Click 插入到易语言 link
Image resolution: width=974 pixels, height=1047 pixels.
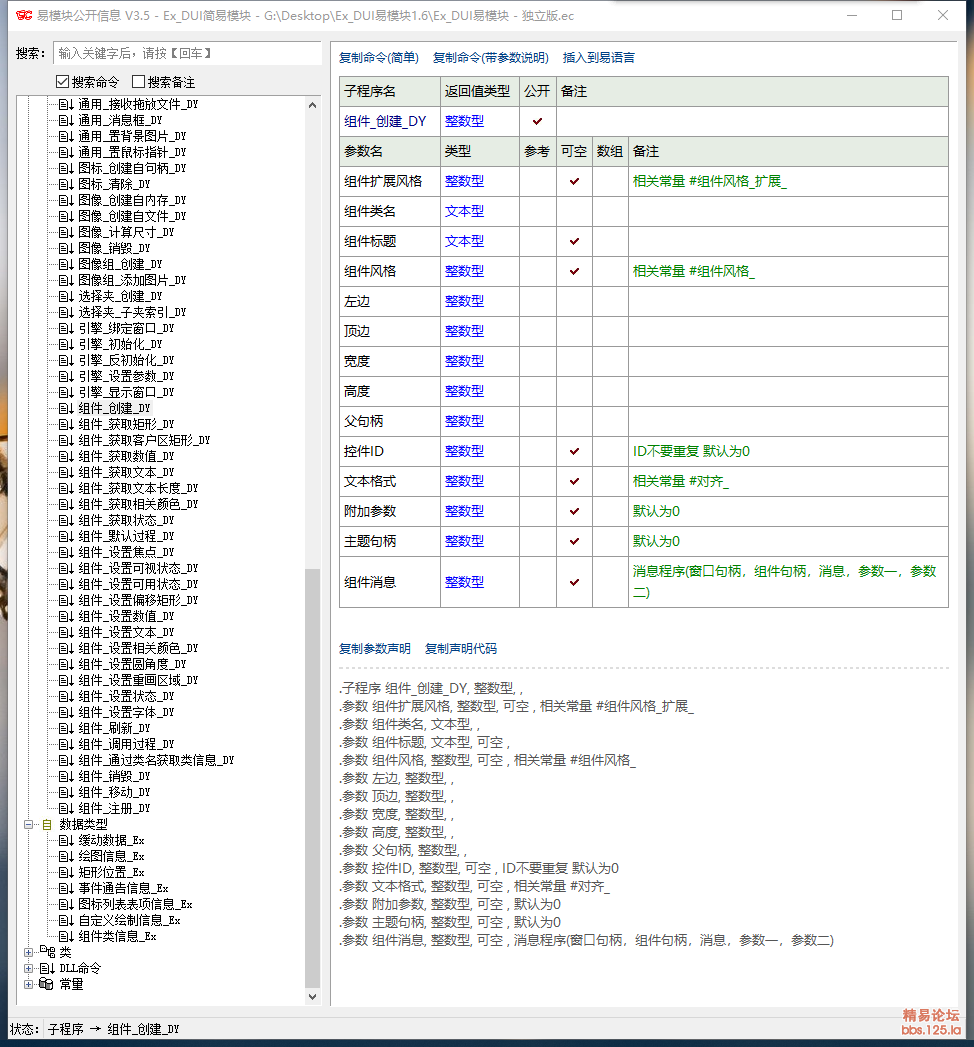pyautogui.click(x=598, y=58)
